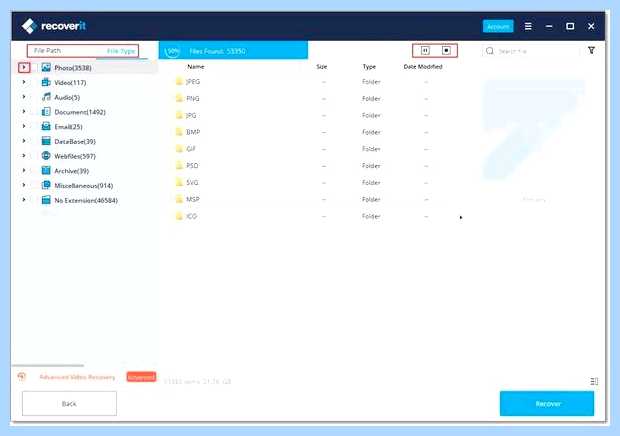Expand the No Extension(46584) tree node
This screenshot has height=436, width=620.
[x=24, y=200]
